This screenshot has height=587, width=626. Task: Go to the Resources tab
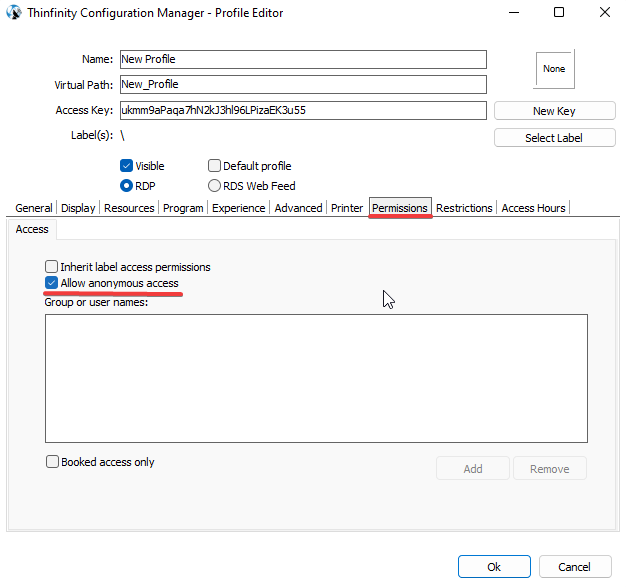click(x=129, y=208)
